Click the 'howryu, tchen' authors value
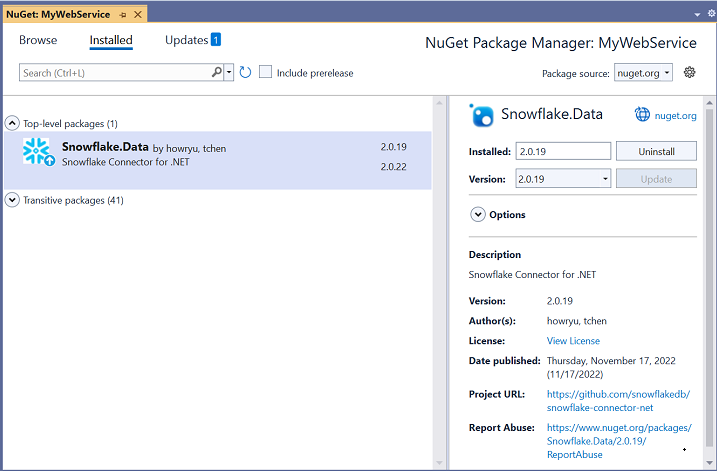 tap(577, 321)
